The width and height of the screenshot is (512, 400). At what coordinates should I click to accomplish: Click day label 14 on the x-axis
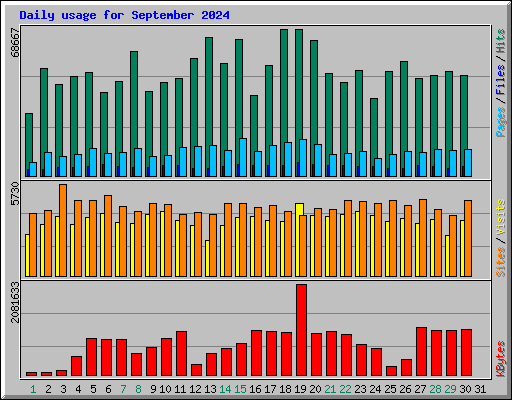(225, 389)
